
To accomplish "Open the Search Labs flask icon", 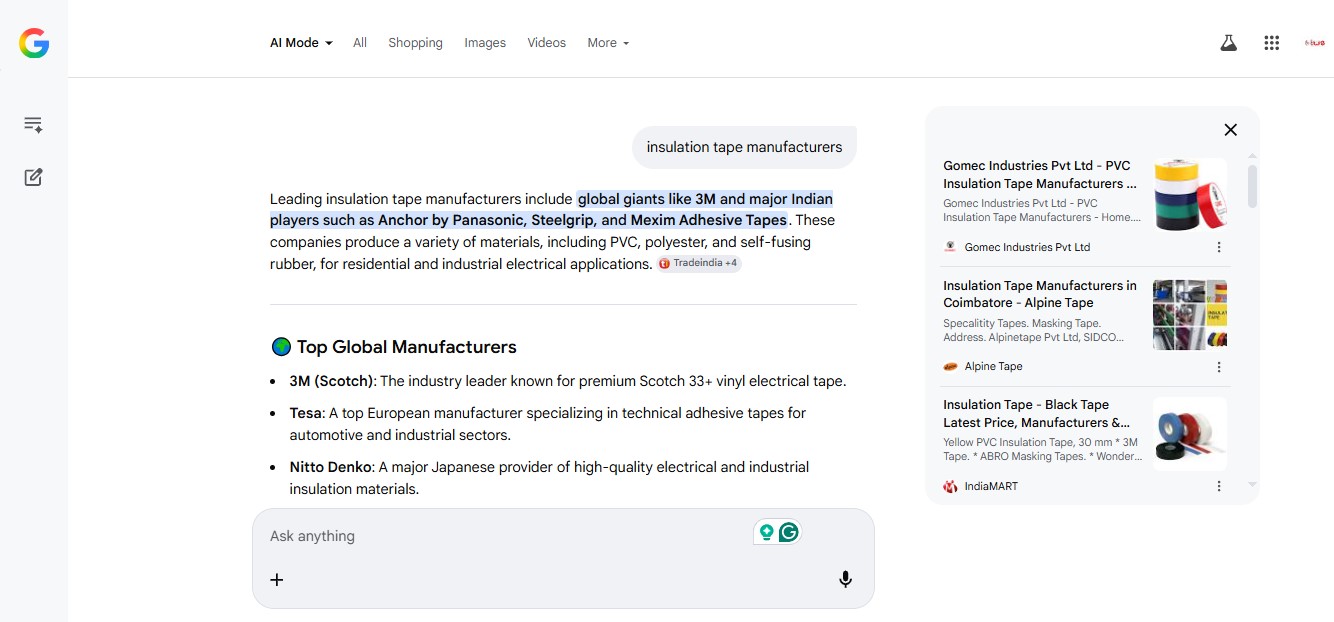I will point(1228,43).
